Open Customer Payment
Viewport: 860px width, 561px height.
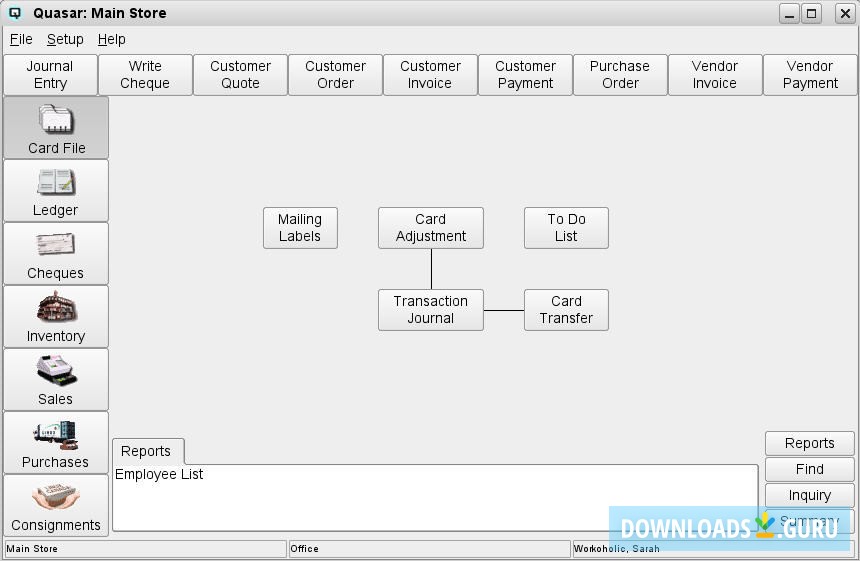click(x=525, y=75)
